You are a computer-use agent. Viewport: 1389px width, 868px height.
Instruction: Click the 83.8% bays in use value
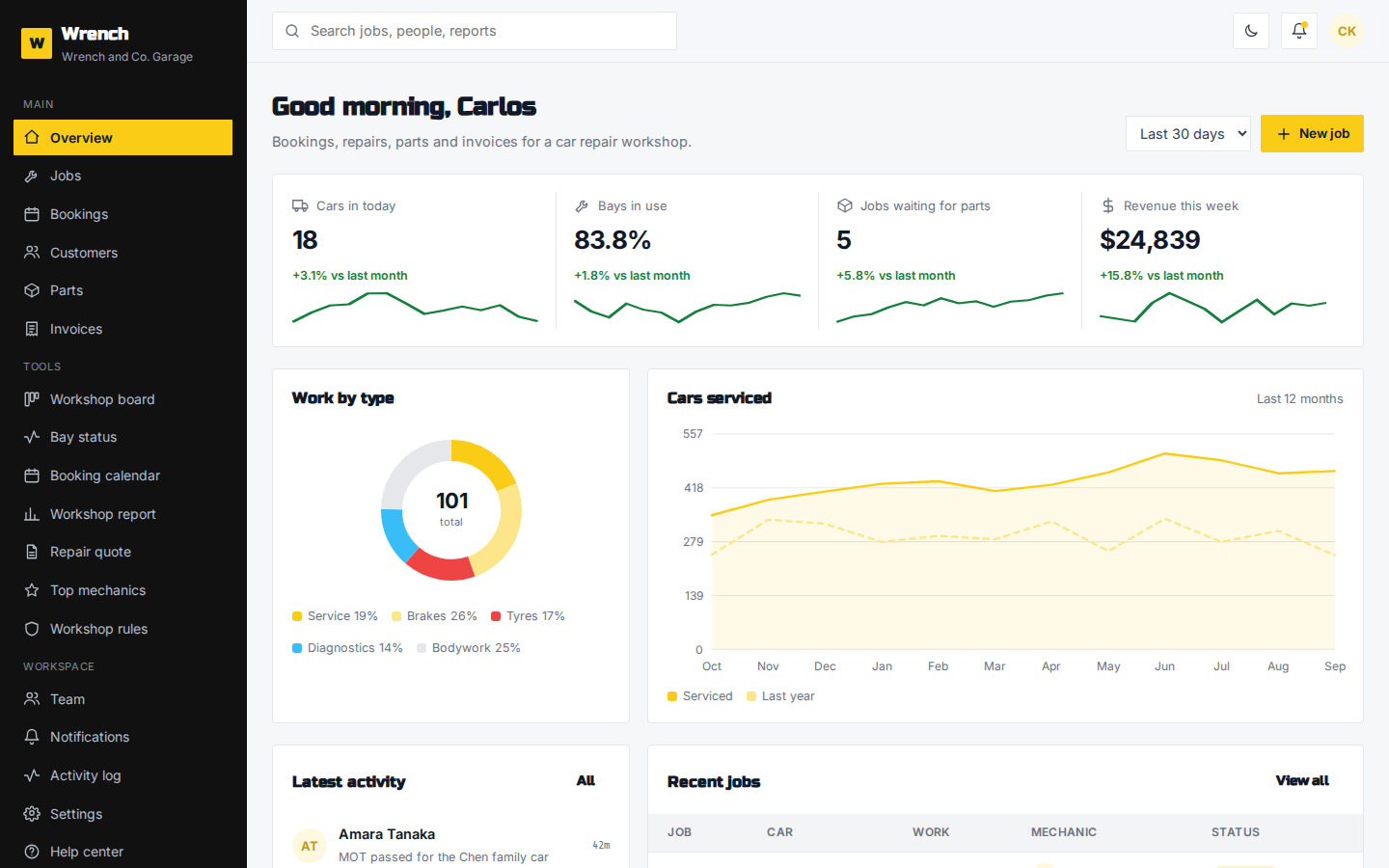613,240
